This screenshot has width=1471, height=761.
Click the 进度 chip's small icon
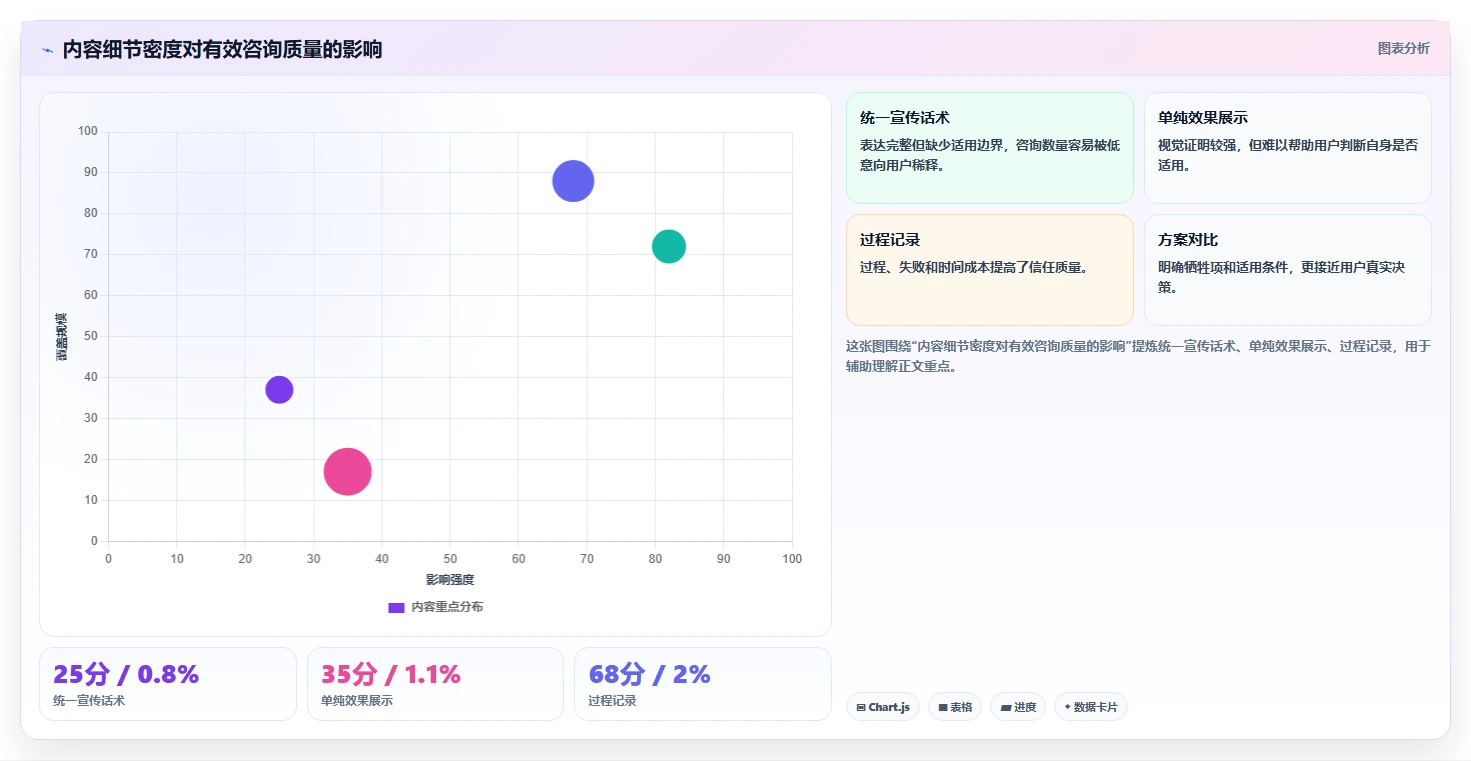pyautogui.click(x=1006, y=707)
